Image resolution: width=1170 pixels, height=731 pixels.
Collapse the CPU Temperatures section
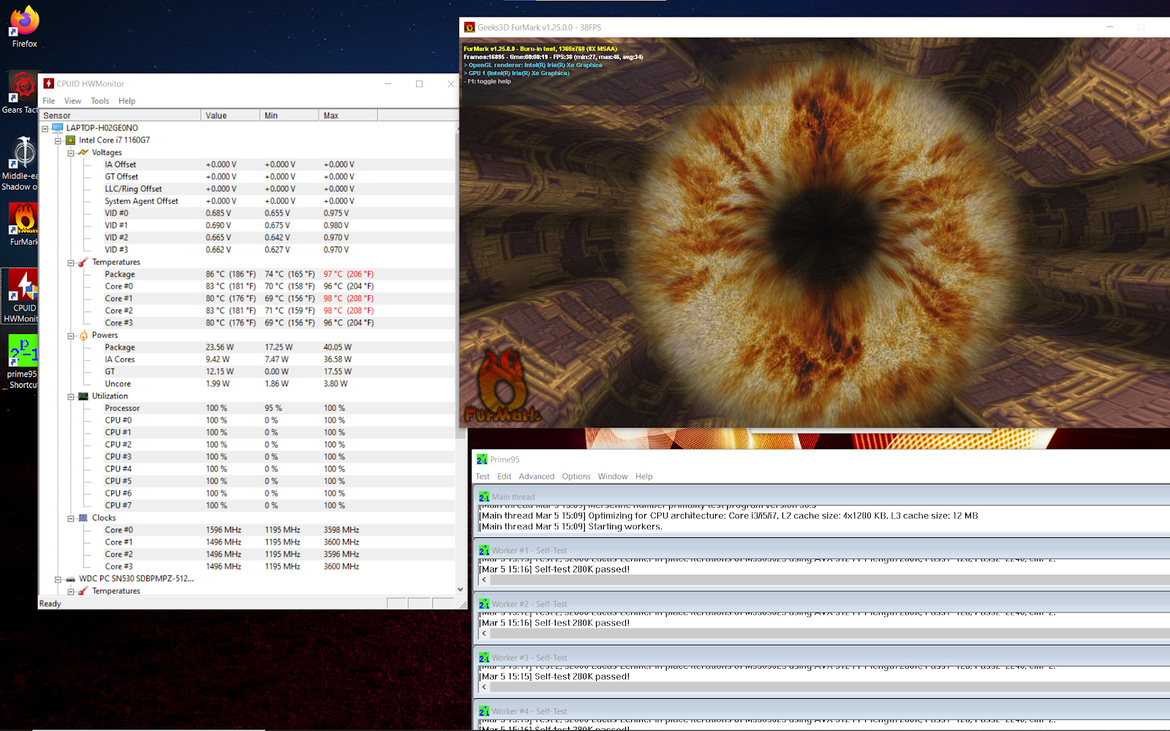point(71,263)
